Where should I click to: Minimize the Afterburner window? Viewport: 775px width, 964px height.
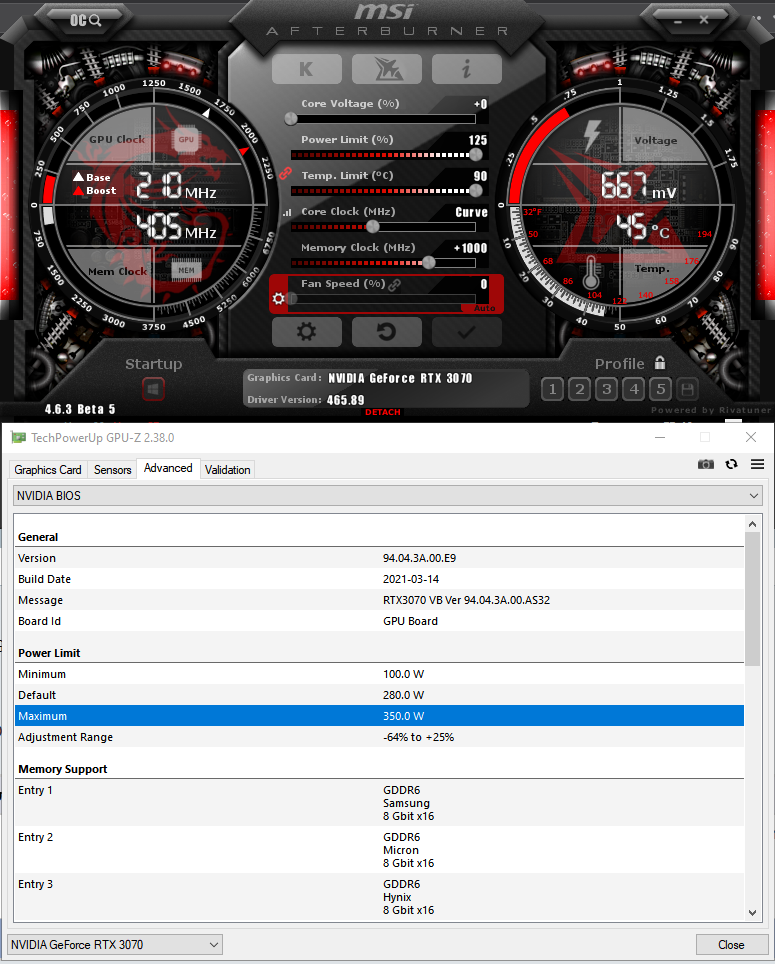[x=678, y=21]
